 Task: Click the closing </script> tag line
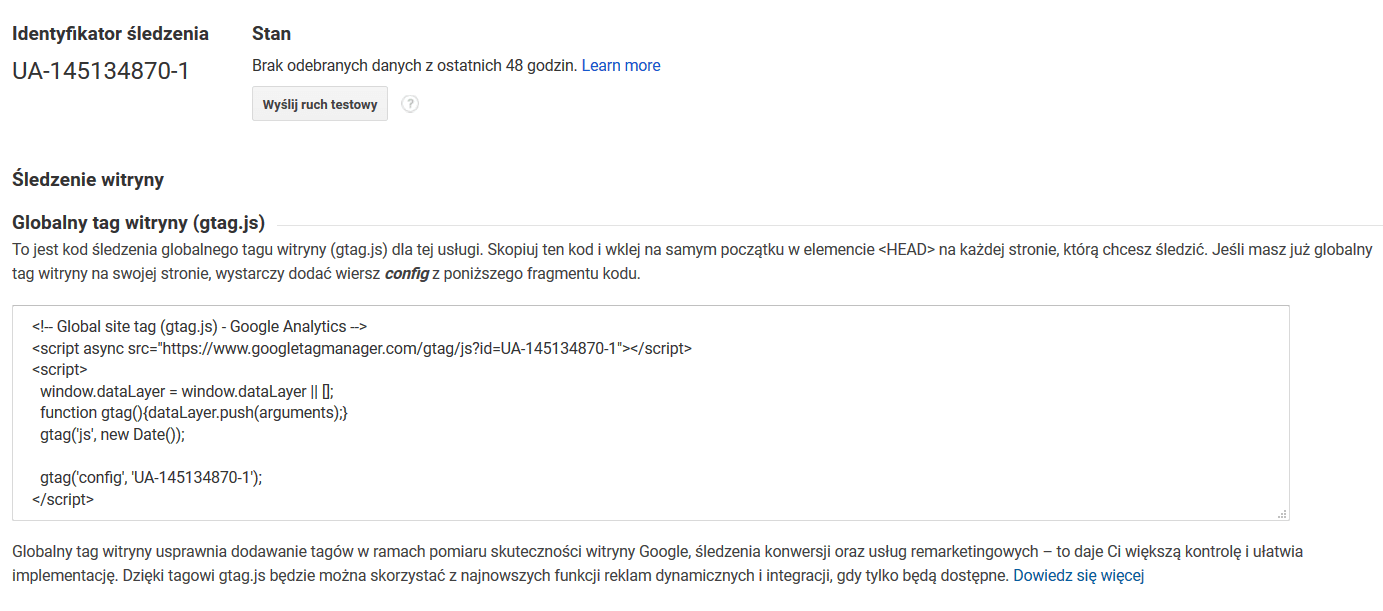63,499
